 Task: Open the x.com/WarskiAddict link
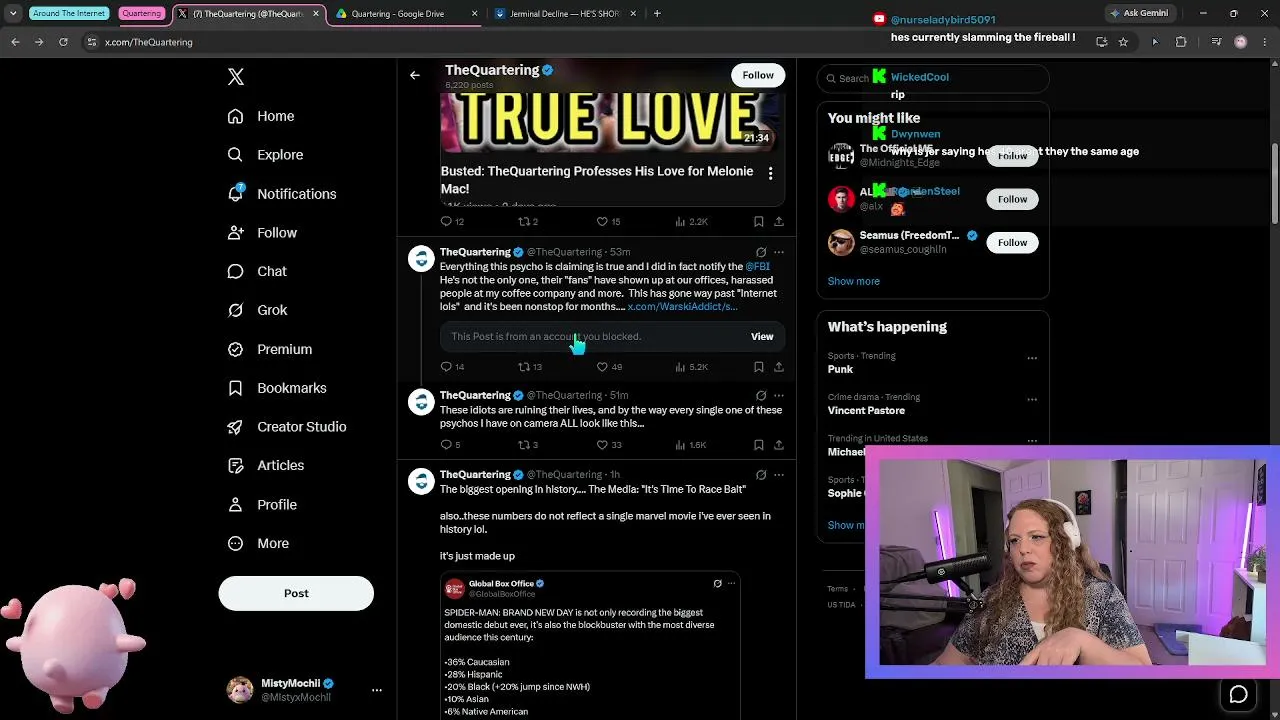(x=682, y=306)
